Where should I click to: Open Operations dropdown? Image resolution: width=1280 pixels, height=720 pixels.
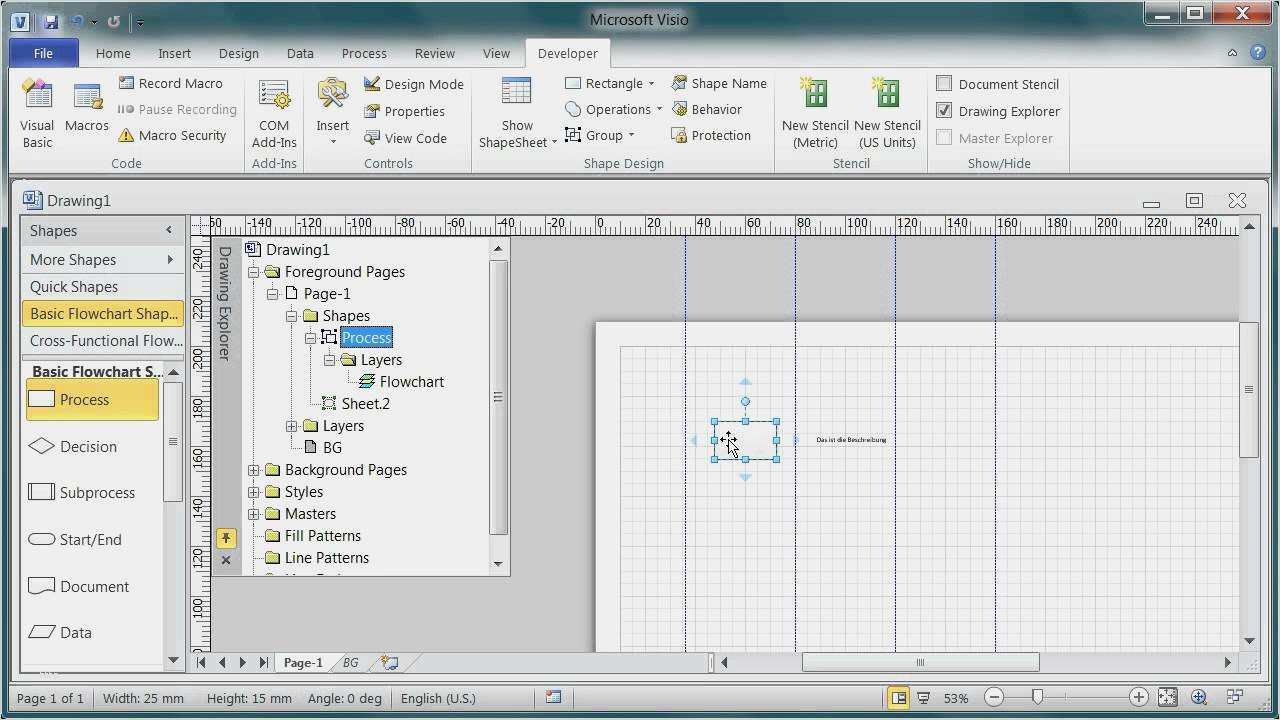coord(659,109)
